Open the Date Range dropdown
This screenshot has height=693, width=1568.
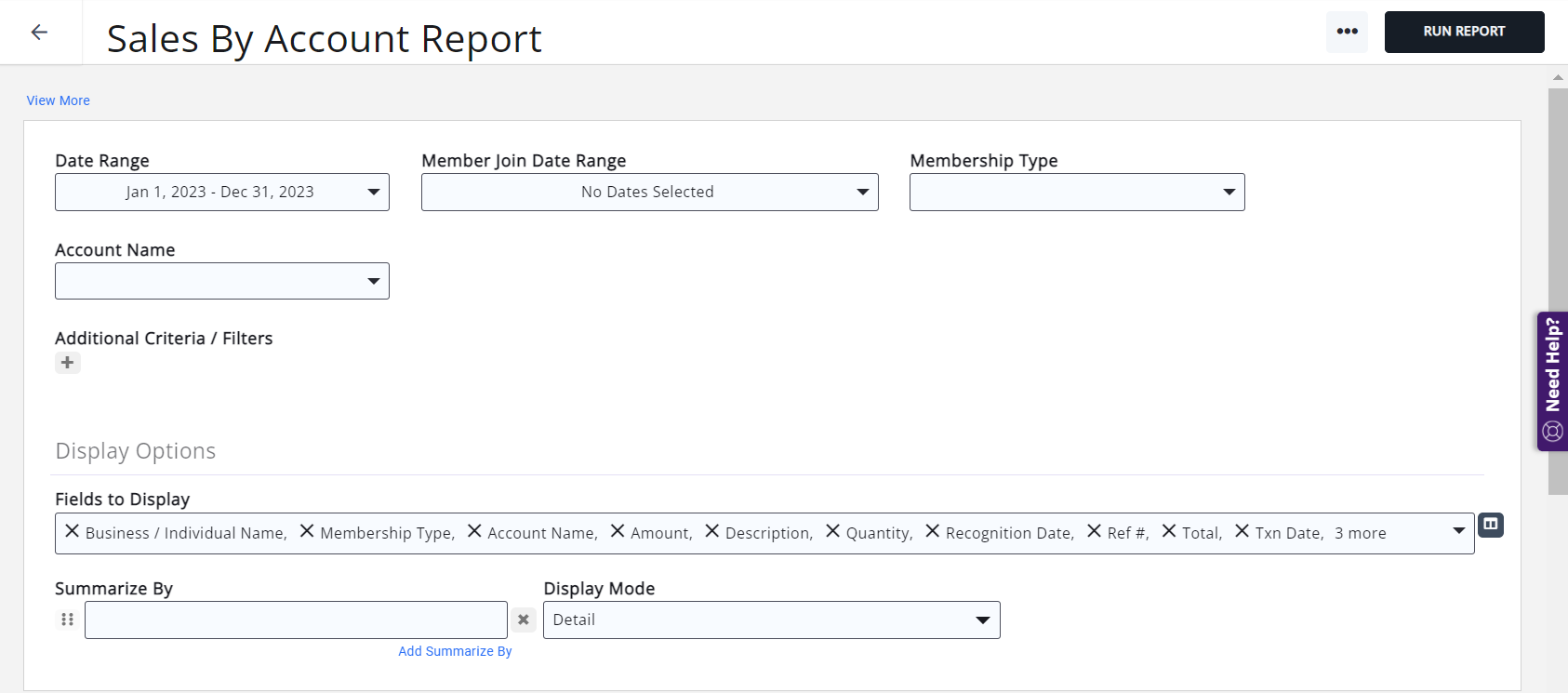(222, 193)
